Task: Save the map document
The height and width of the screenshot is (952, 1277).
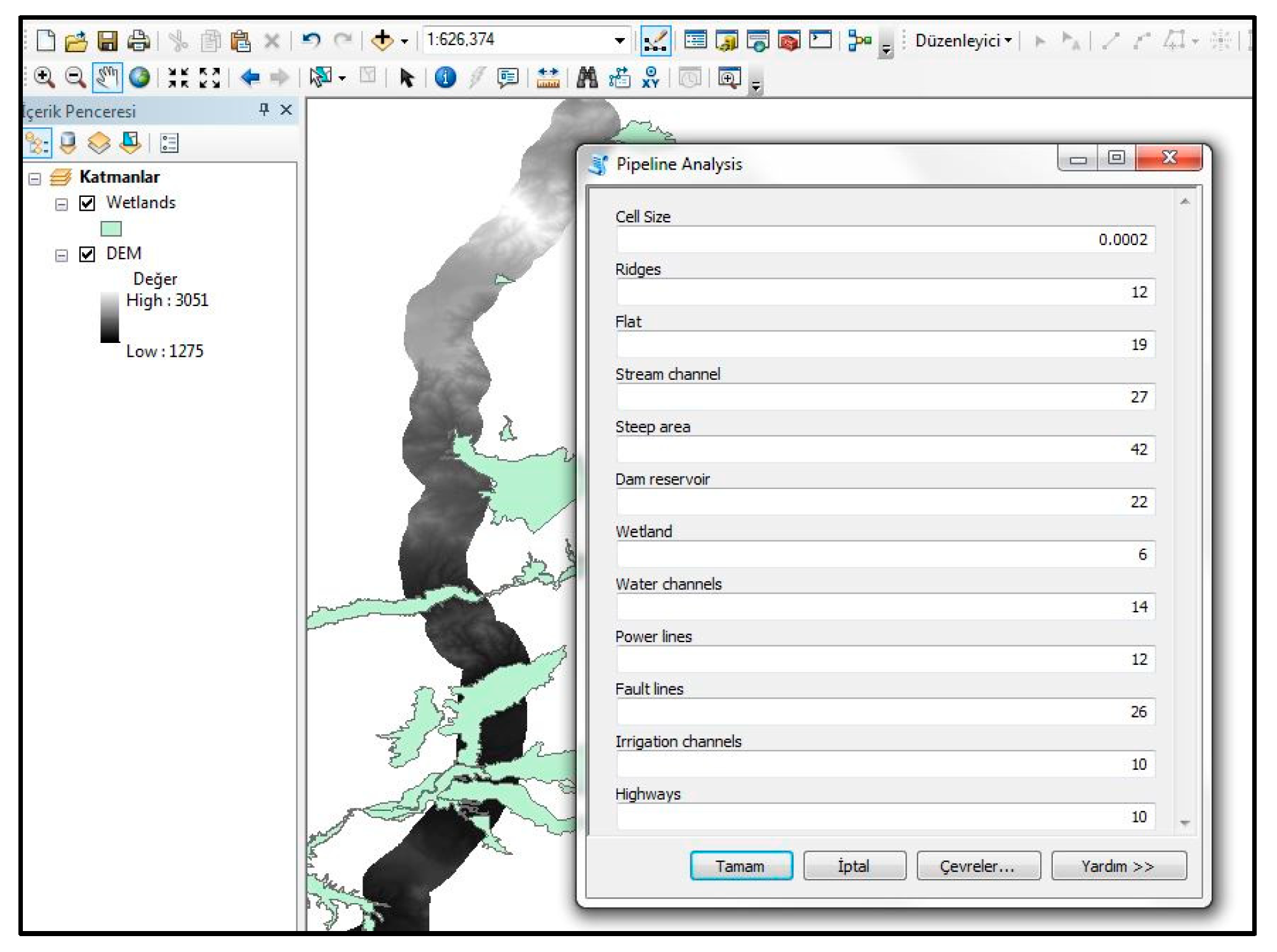Action: pyautogui.click(x=107, y=41)
